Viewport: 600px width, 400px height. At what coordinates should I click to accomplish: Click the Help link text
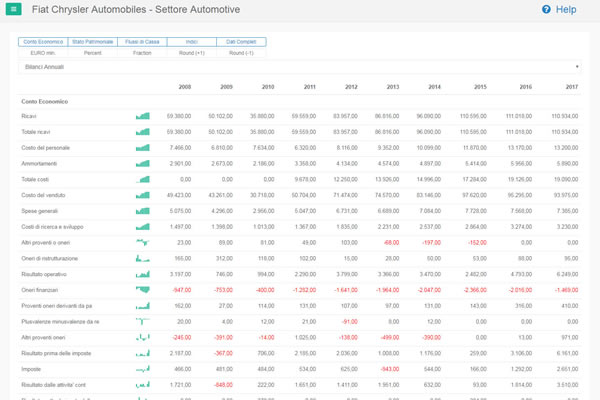[x=566, y=9]
